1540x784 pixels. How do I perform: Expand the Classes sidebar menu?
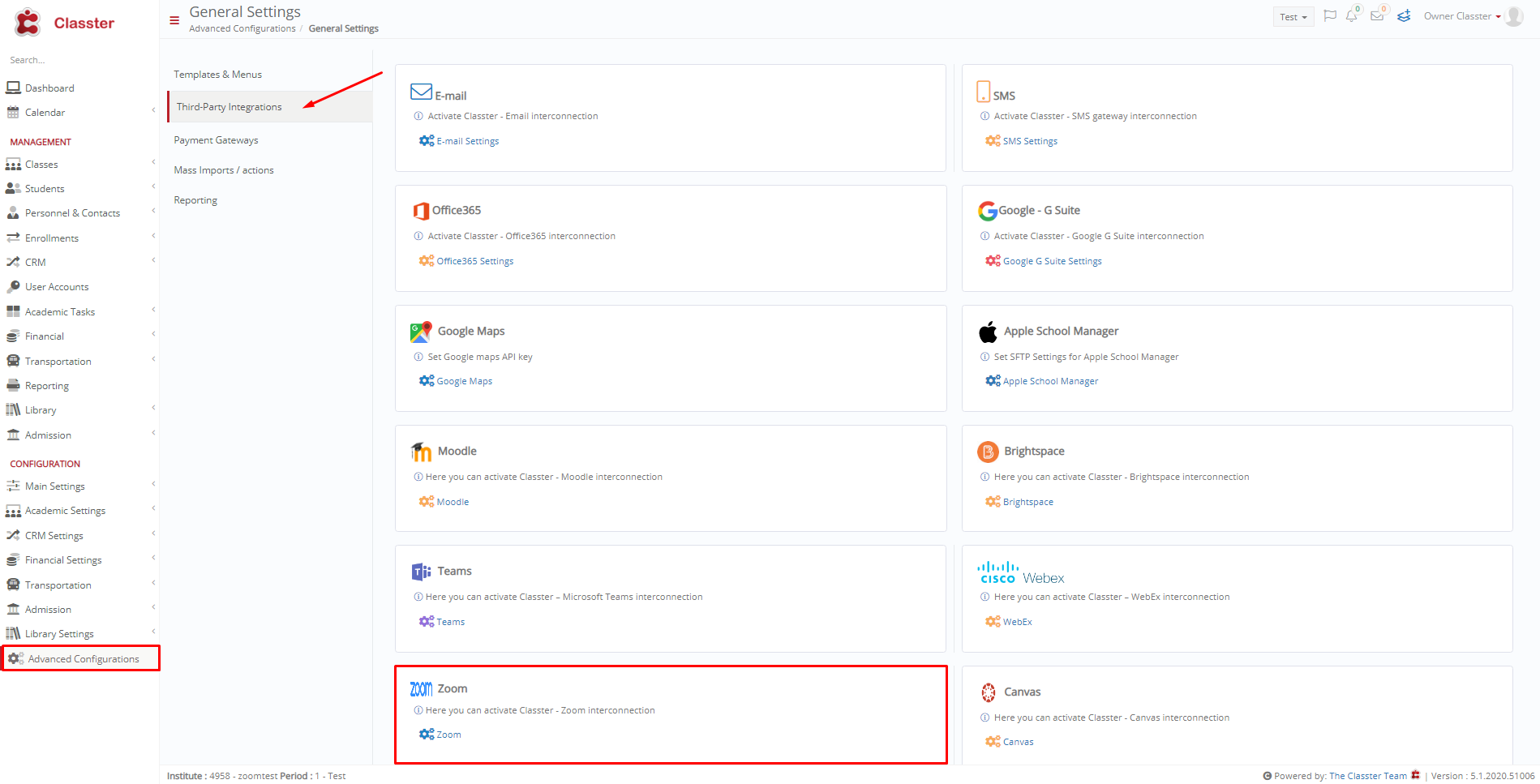tap(153, 162)
